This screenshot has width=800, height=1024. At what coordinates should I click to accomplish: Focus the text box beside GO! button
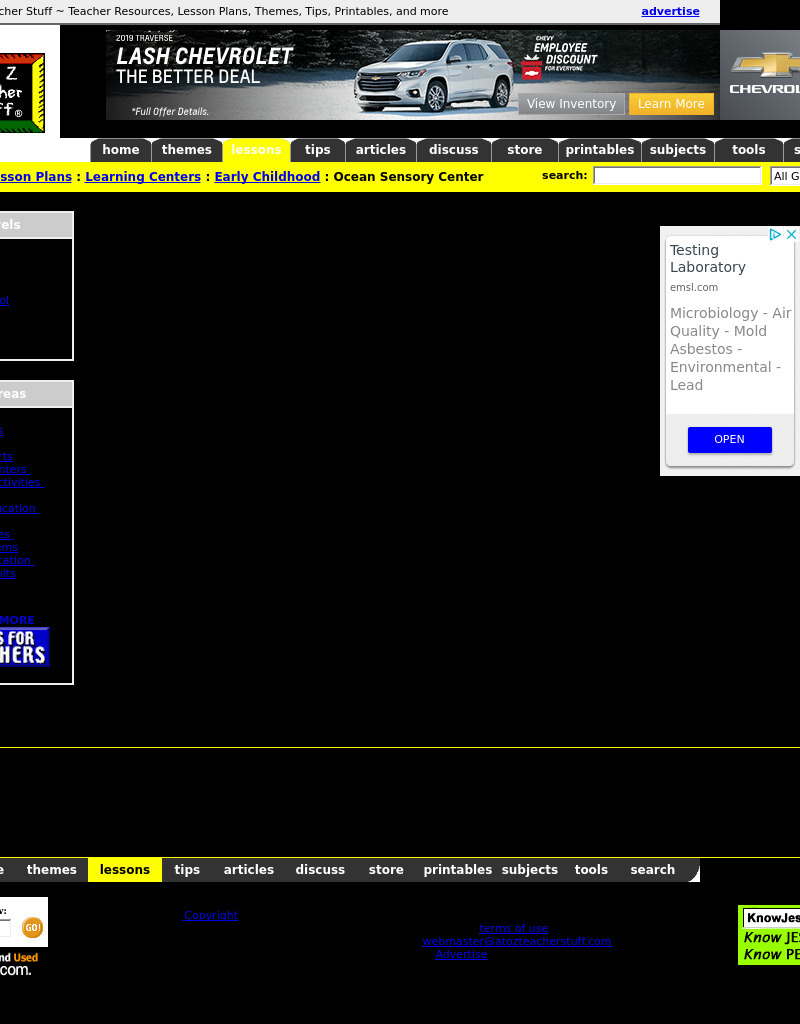click(x=5, y=928)
